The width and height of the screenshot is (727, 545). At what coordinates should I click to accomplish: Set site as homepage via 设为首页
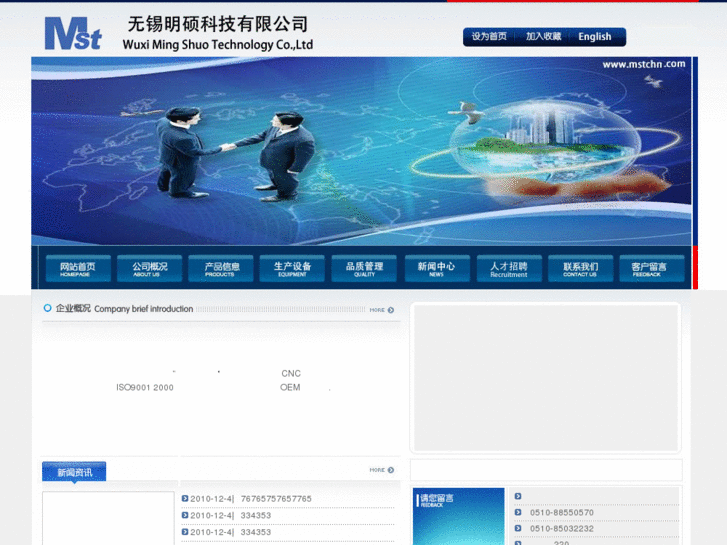point(489,37)
